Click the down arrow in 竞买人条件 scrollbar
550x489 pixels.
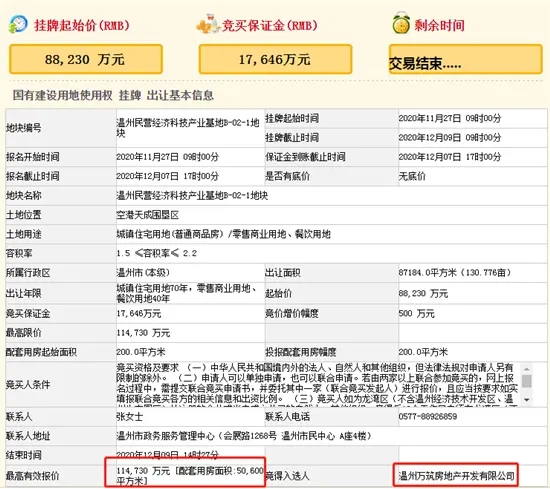click(526, 400)
